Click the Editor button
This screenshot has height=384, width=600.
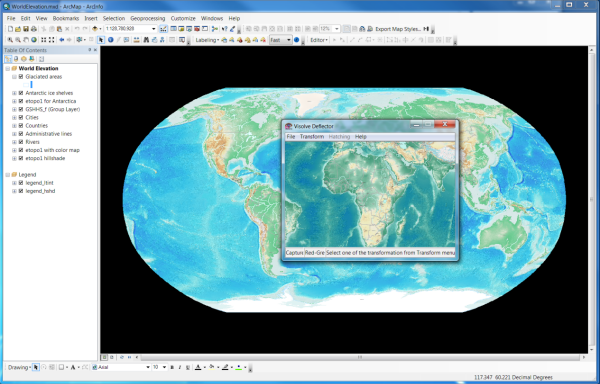coord(319,40)
